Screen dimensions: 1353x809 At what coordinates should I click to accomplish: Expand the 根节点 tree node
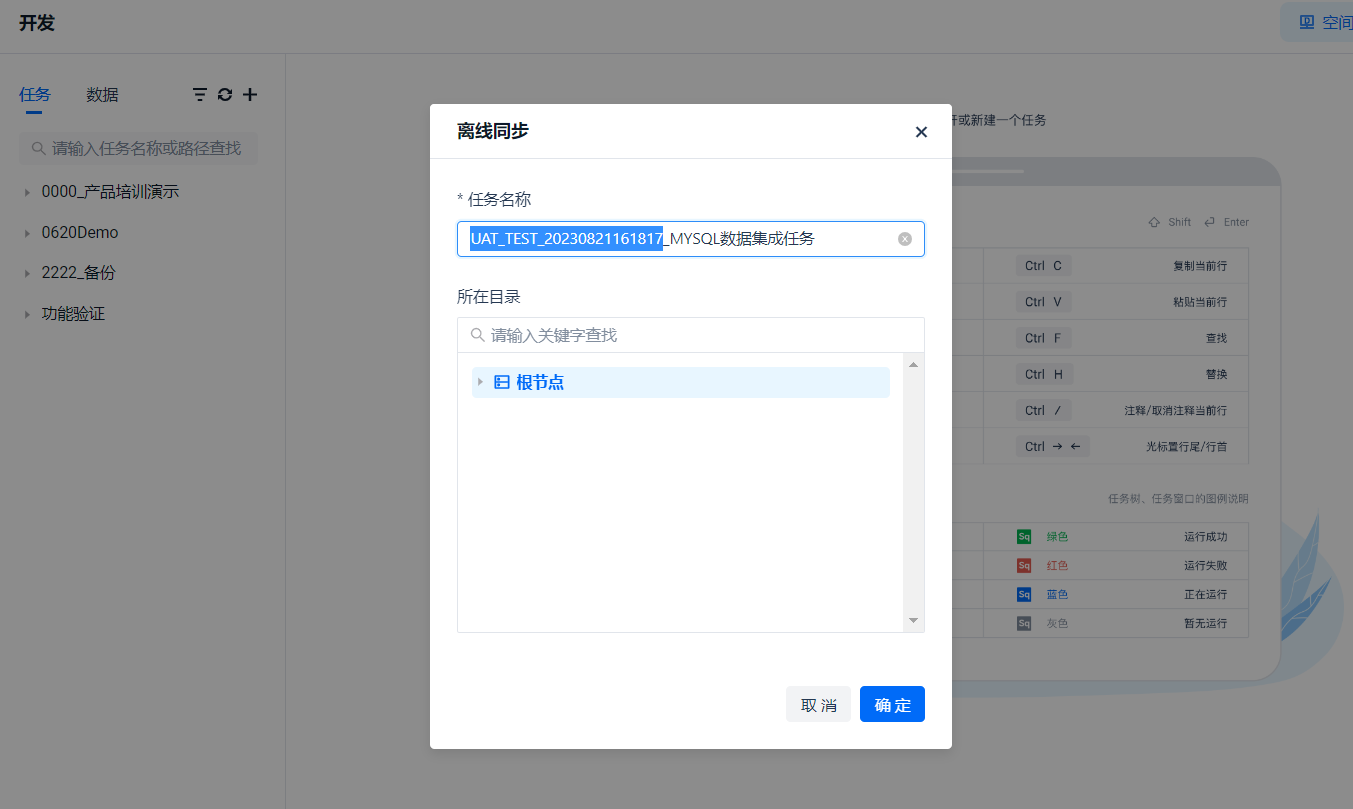tap(480, 382)
